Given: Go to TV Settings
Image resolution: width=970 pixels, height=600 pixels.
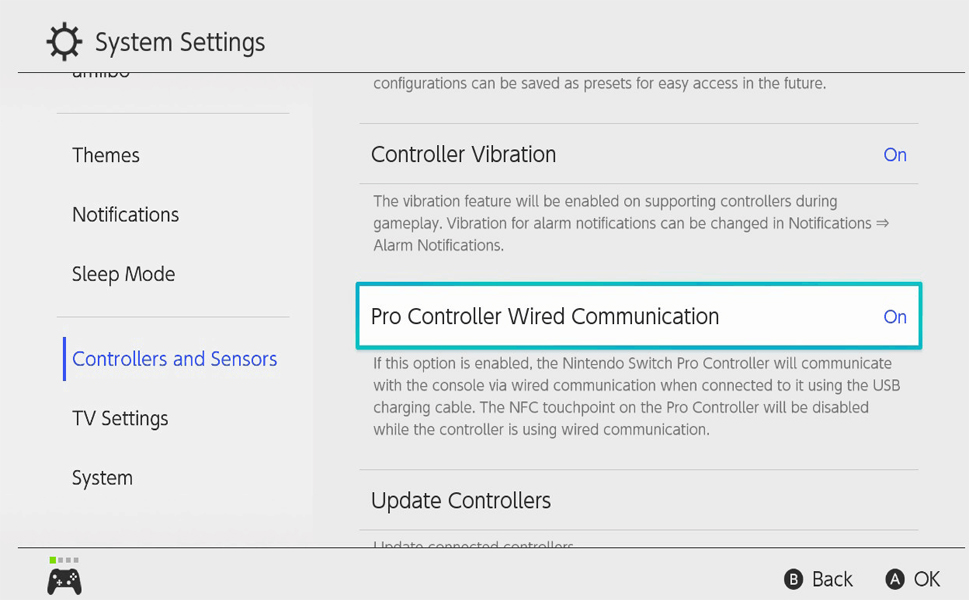Looking at the screenshot, I should [120, 418].
